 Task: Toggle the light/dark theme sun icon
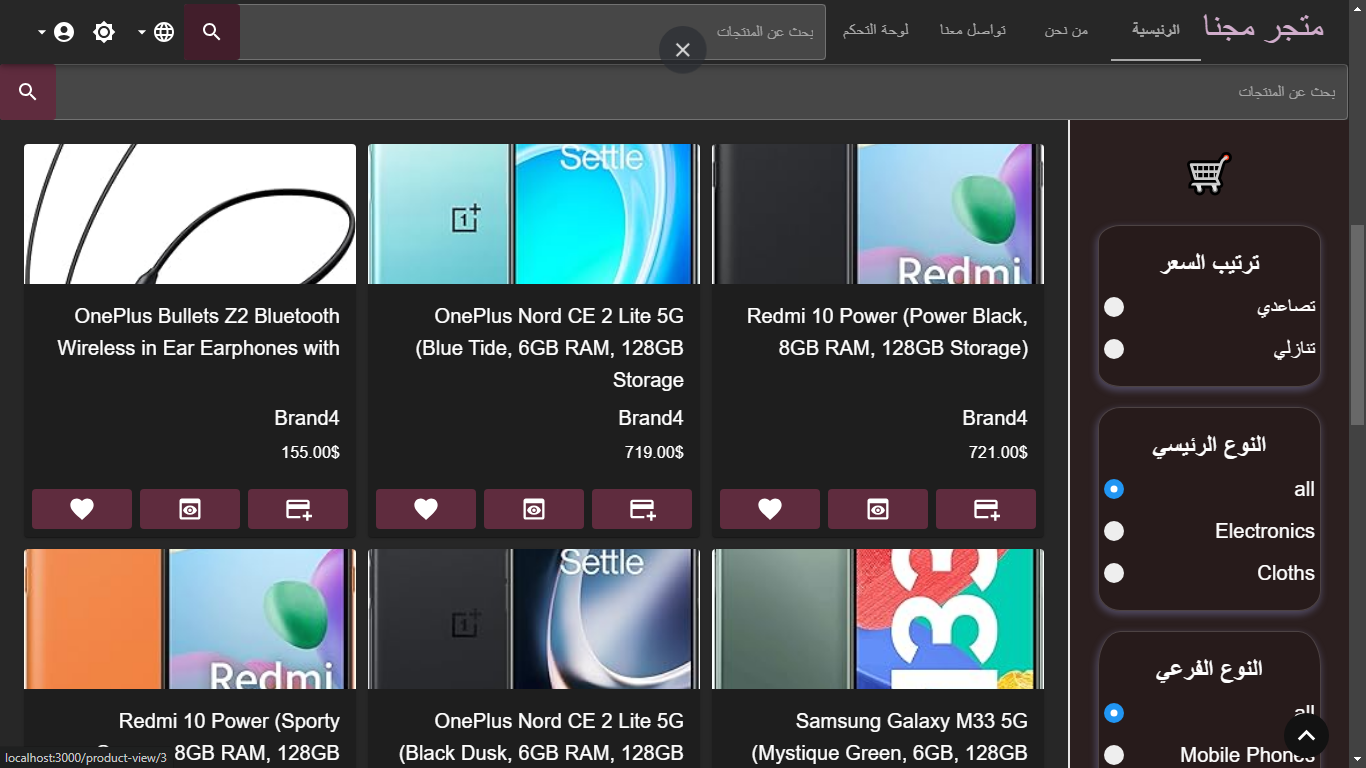(x=104, y=32)
